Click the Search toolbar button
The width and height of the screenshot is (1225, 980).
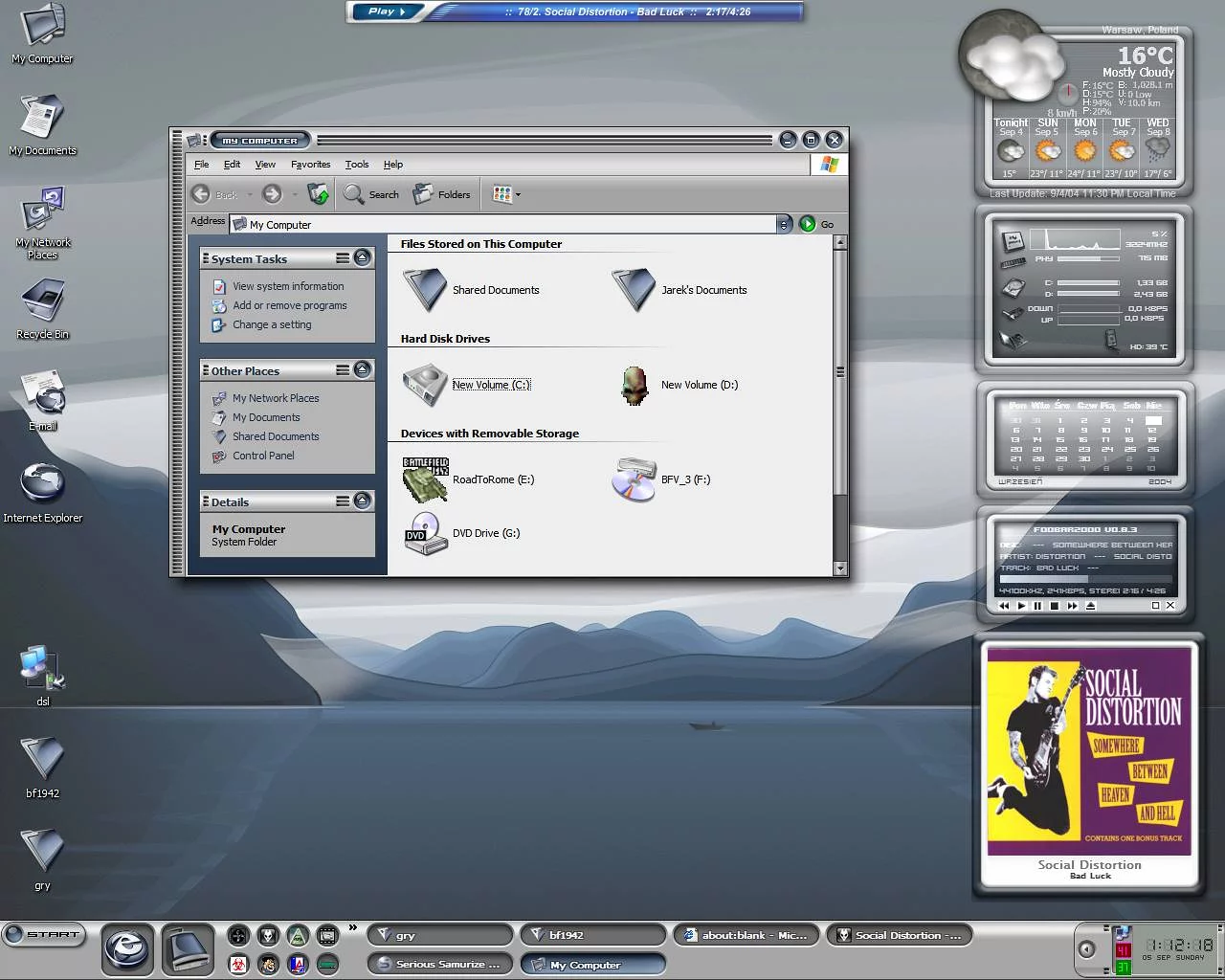[x=371, y=194]
